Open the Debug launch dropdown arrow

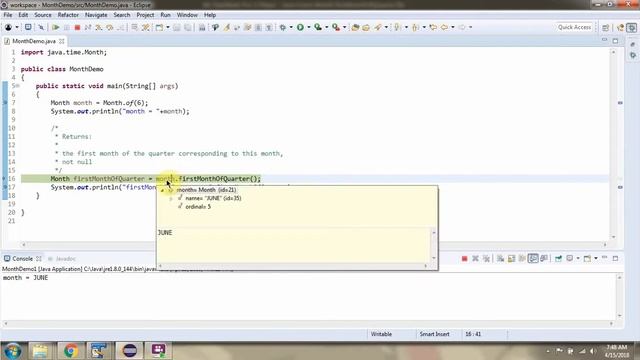[x=291, y=27]
